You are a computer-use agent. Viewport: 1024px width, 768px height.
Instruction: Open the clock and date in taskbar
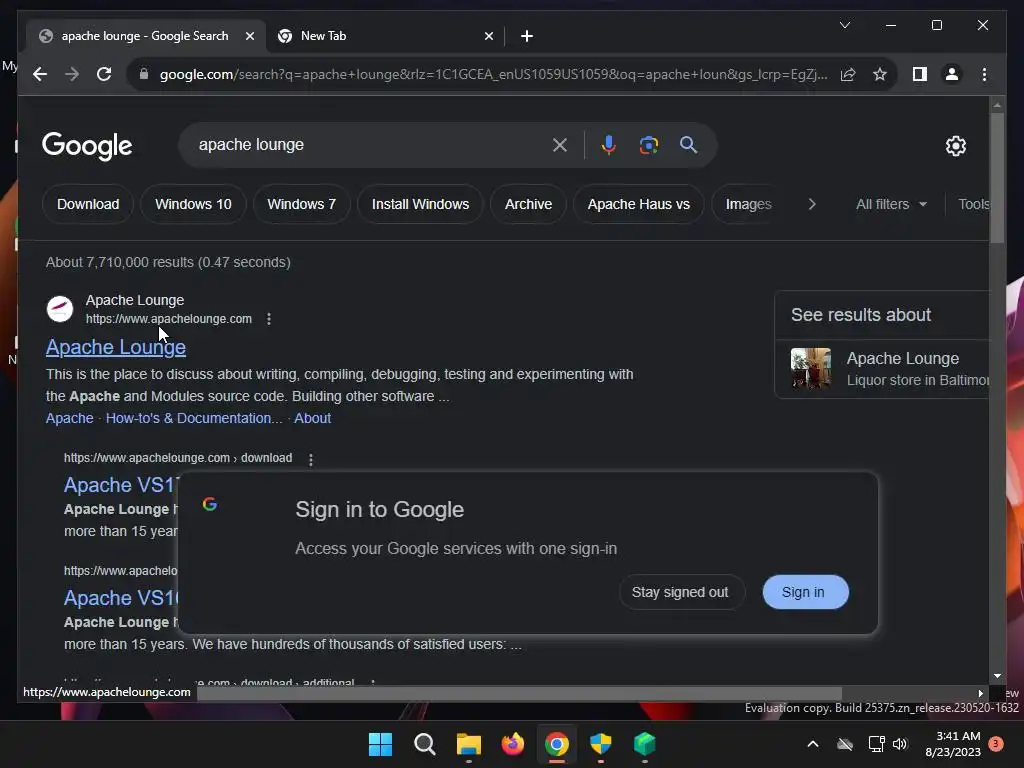click(x=953, y=744)
